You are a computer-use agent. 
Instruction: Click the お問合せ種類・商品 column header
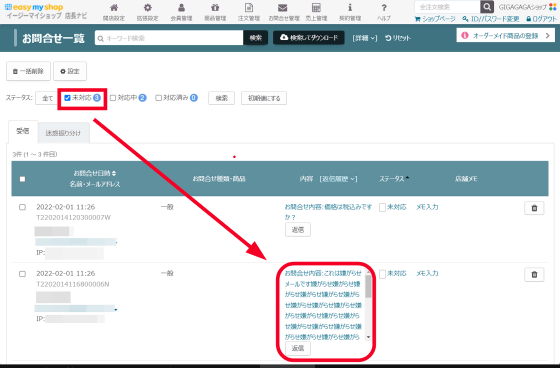[x=219, y=179]
